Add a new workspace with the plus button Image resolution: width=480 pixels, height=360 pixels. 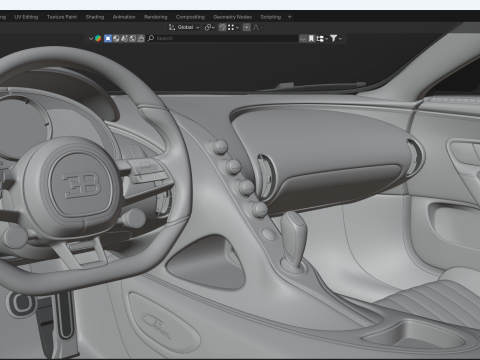tap(289, 17)
